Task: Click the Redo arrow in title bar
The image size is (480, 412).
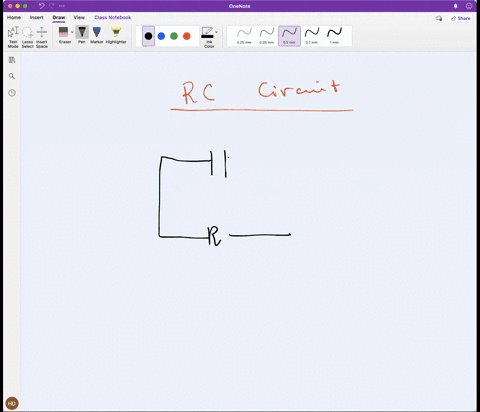Action: 52,6
